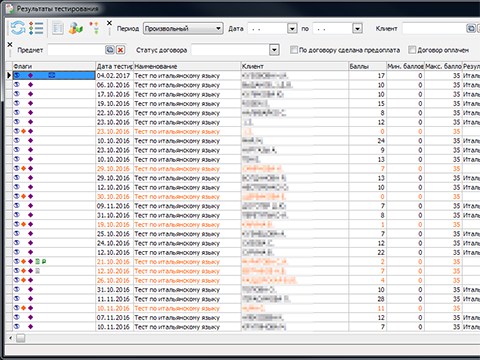Click the eye flag in 21.10.2016 row
480x360 pixels.
17,262
